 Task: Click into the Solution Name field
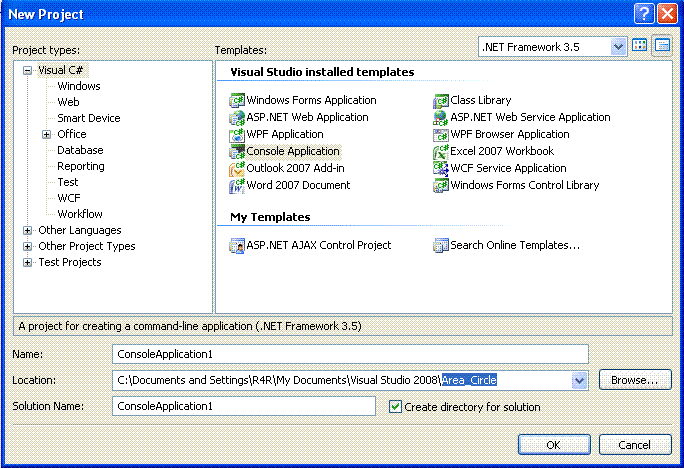point(244,406)
